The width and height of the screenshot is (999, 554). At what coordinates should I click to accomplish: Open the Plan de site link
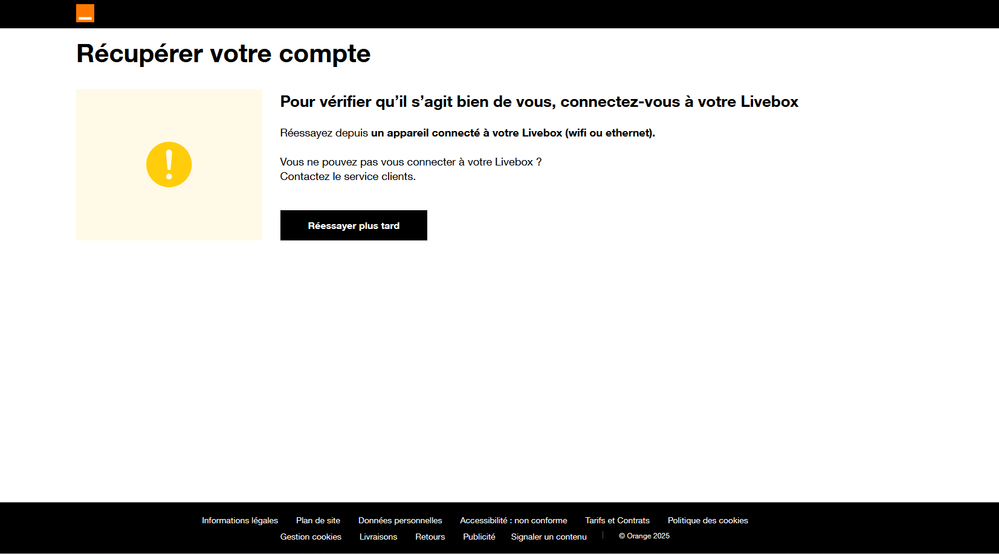point(318,520)
